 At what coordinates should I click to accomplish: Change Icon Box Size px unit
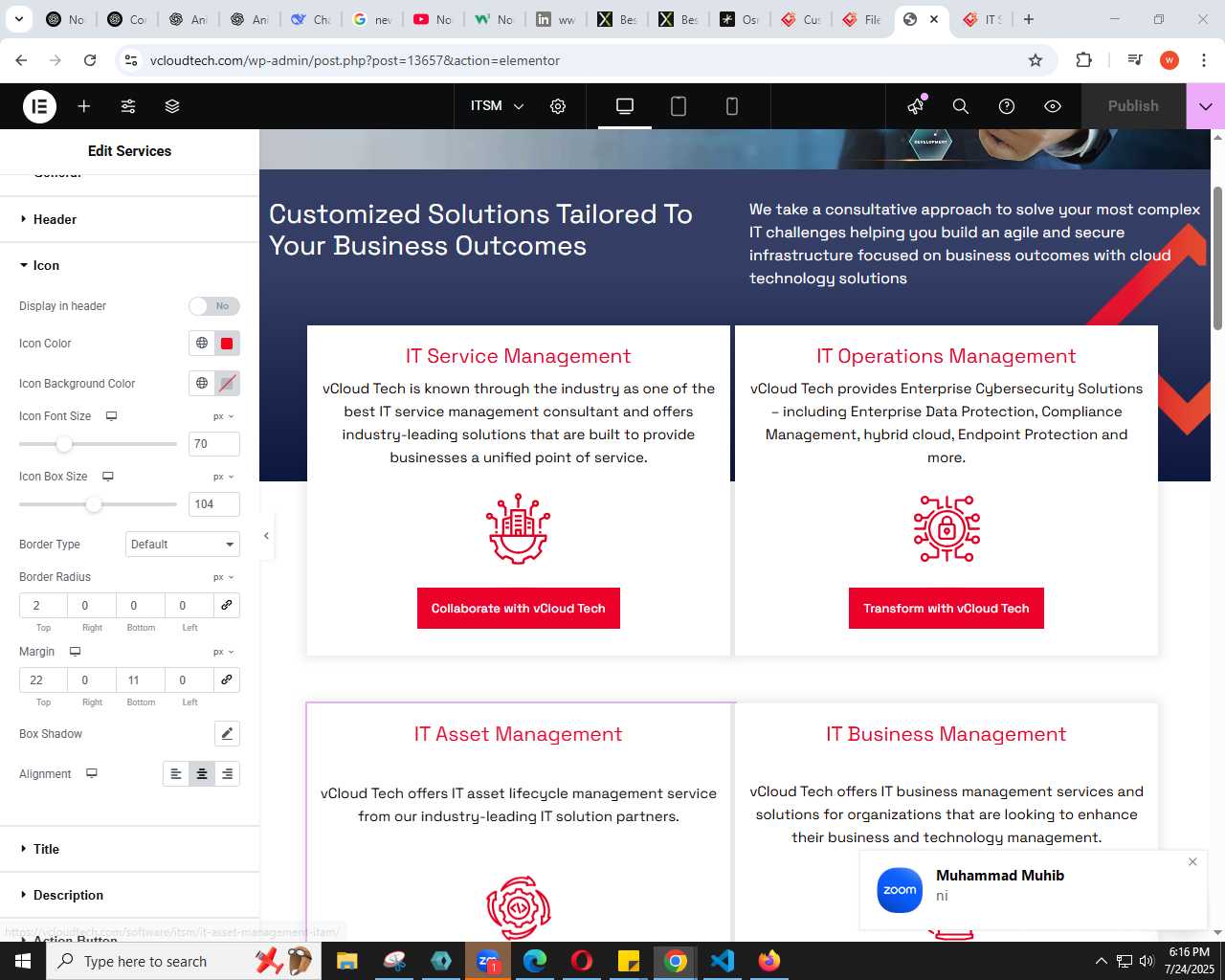pyautogui.click(x=223, y=477)
